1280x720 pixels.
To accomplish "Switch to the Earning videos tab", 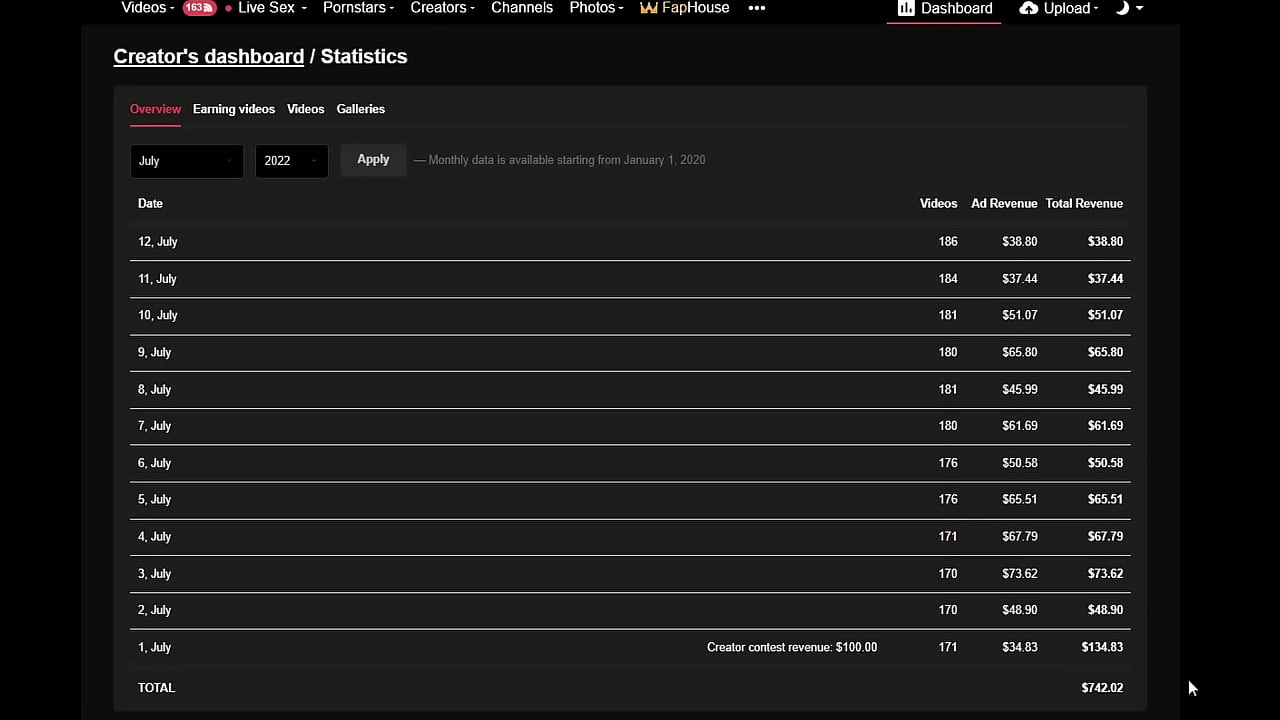I will pos(234,109).
